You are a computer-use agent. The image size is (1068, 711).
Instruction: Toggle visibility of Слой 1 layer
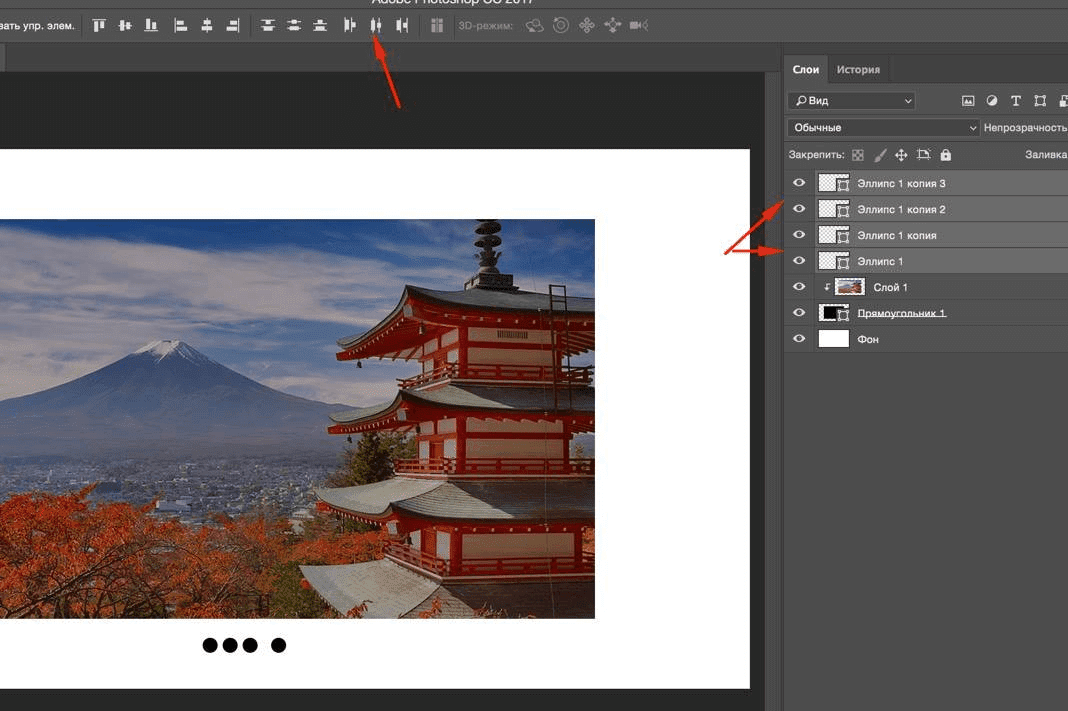click(798, 287)
